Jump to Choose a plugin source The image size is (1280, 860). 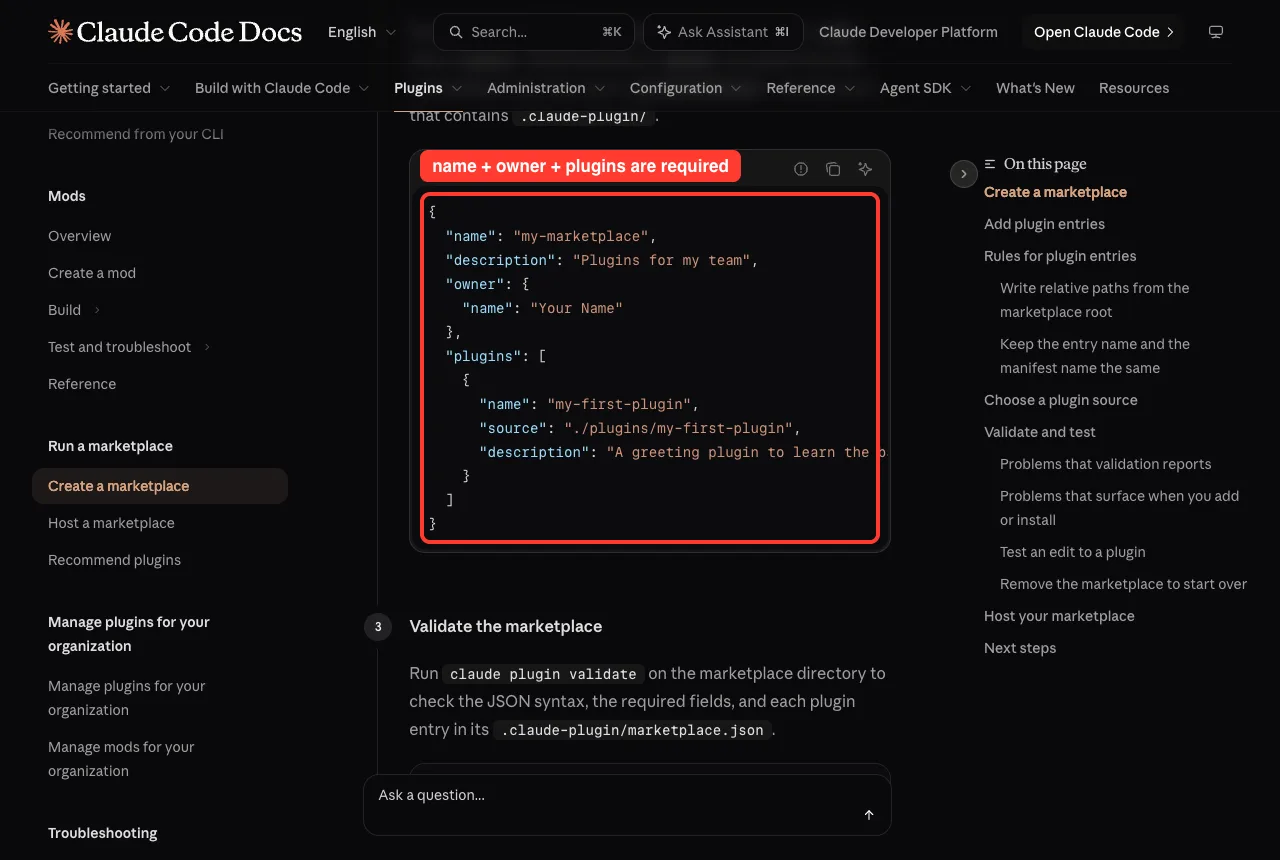click(1061, 400)
